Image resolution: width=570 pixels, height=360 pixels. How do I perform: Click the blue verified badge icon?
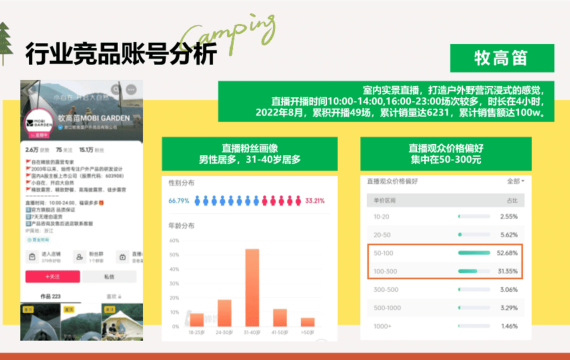point(60,127)
